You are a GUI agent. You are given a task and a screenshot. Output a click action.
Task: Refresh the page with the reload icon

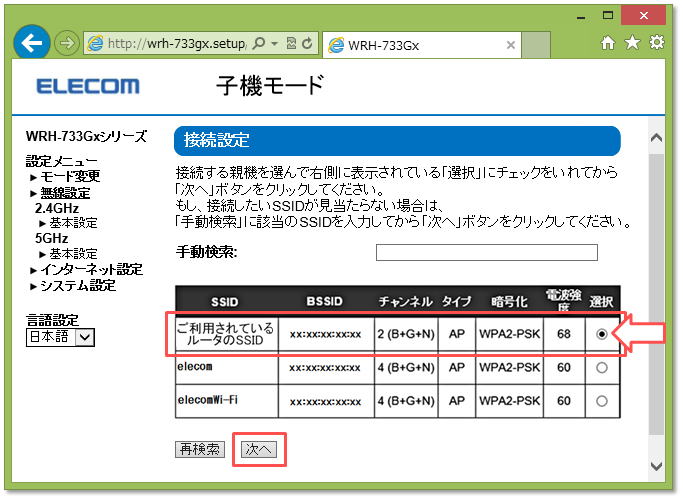click(x=307, y=43)
